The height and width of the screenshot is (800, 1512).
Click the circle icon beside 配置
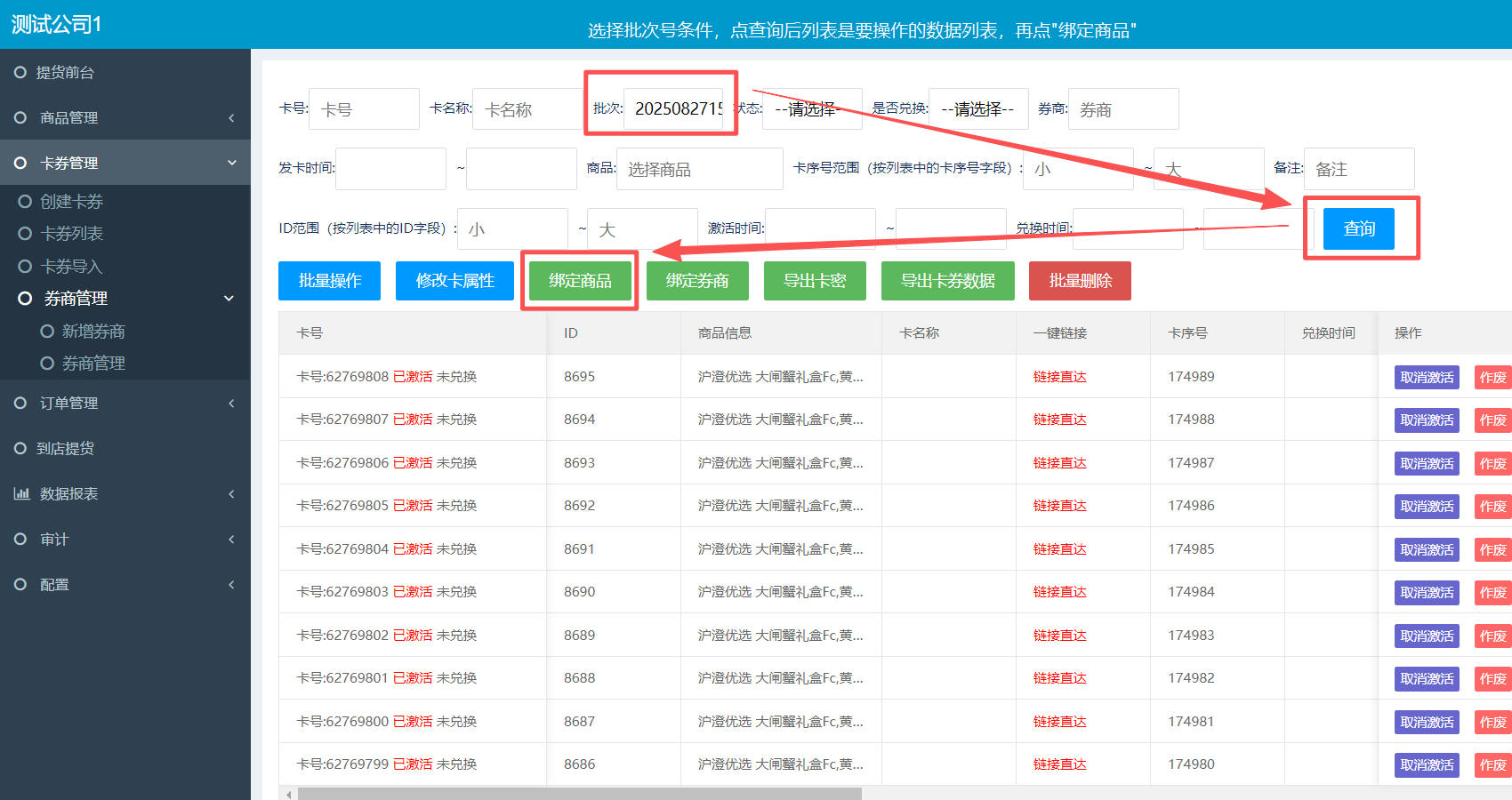point(20,585)
